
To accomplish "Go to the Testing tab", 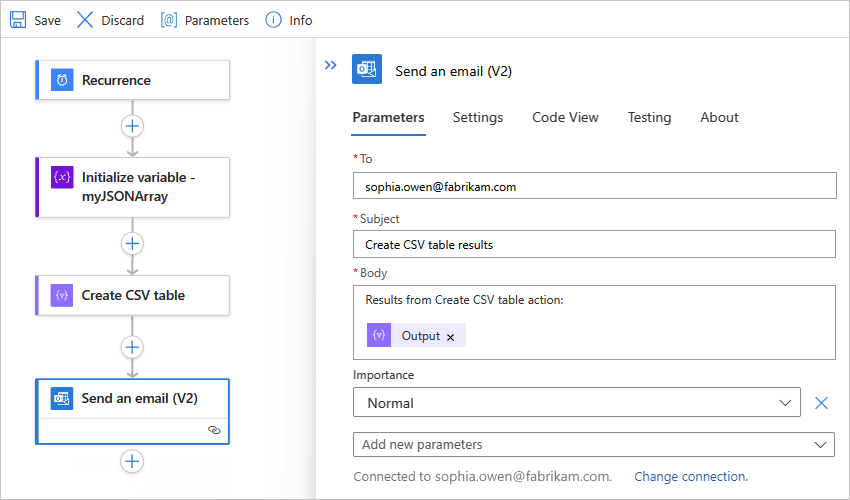I will [x=649, y=117].
